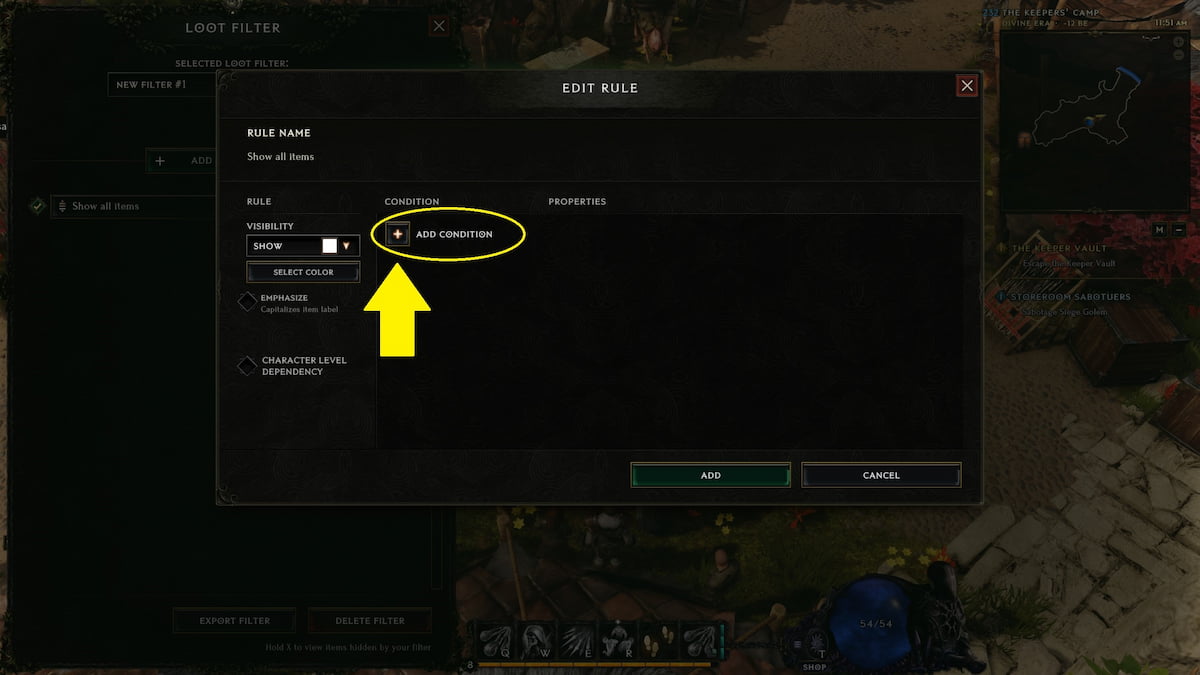Click the Cancel button
Viewport: 1200px width, 675px height.
(881, 475)
